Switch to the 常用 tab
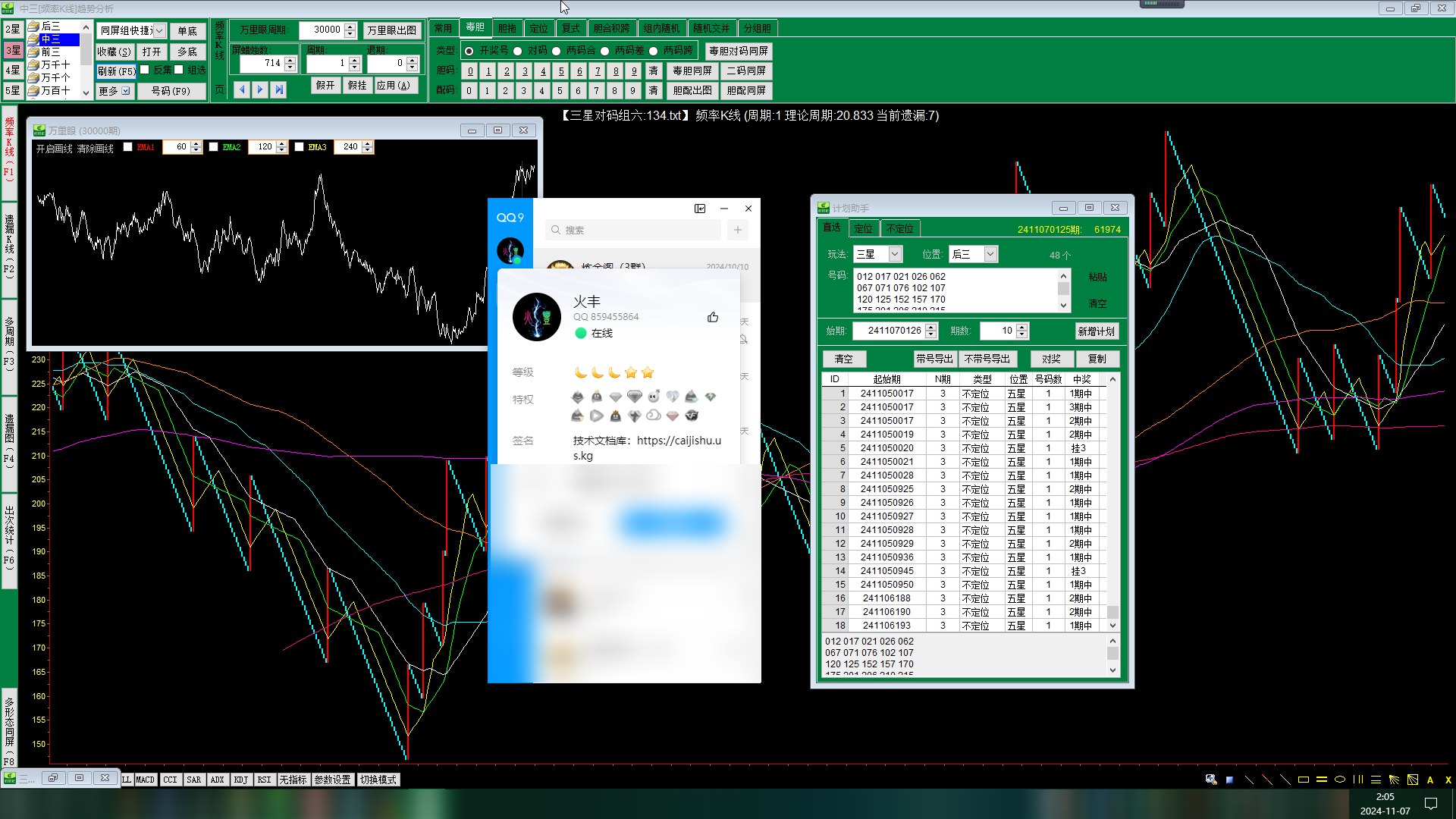Viewport: 1456px width, 819px height. 443,28
